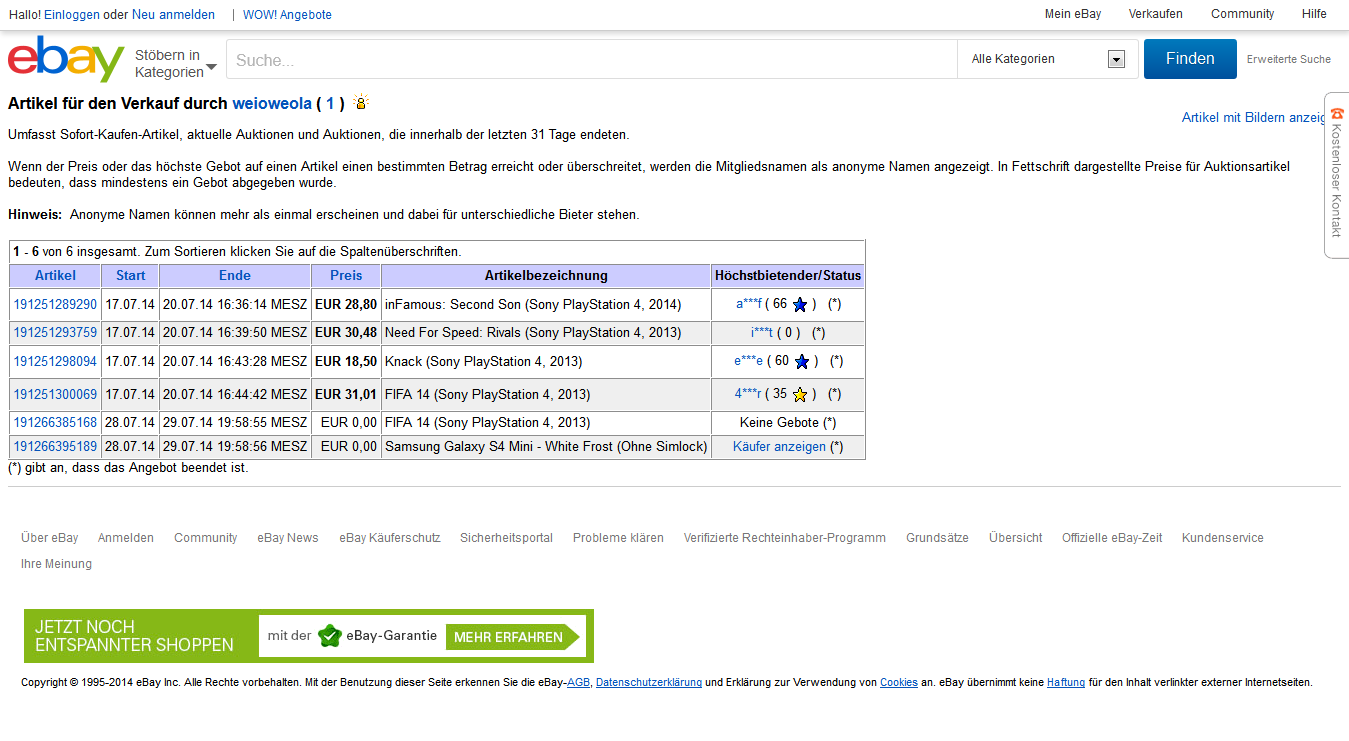Open the Alle Kategorien dropdown

click(1047, 59)
